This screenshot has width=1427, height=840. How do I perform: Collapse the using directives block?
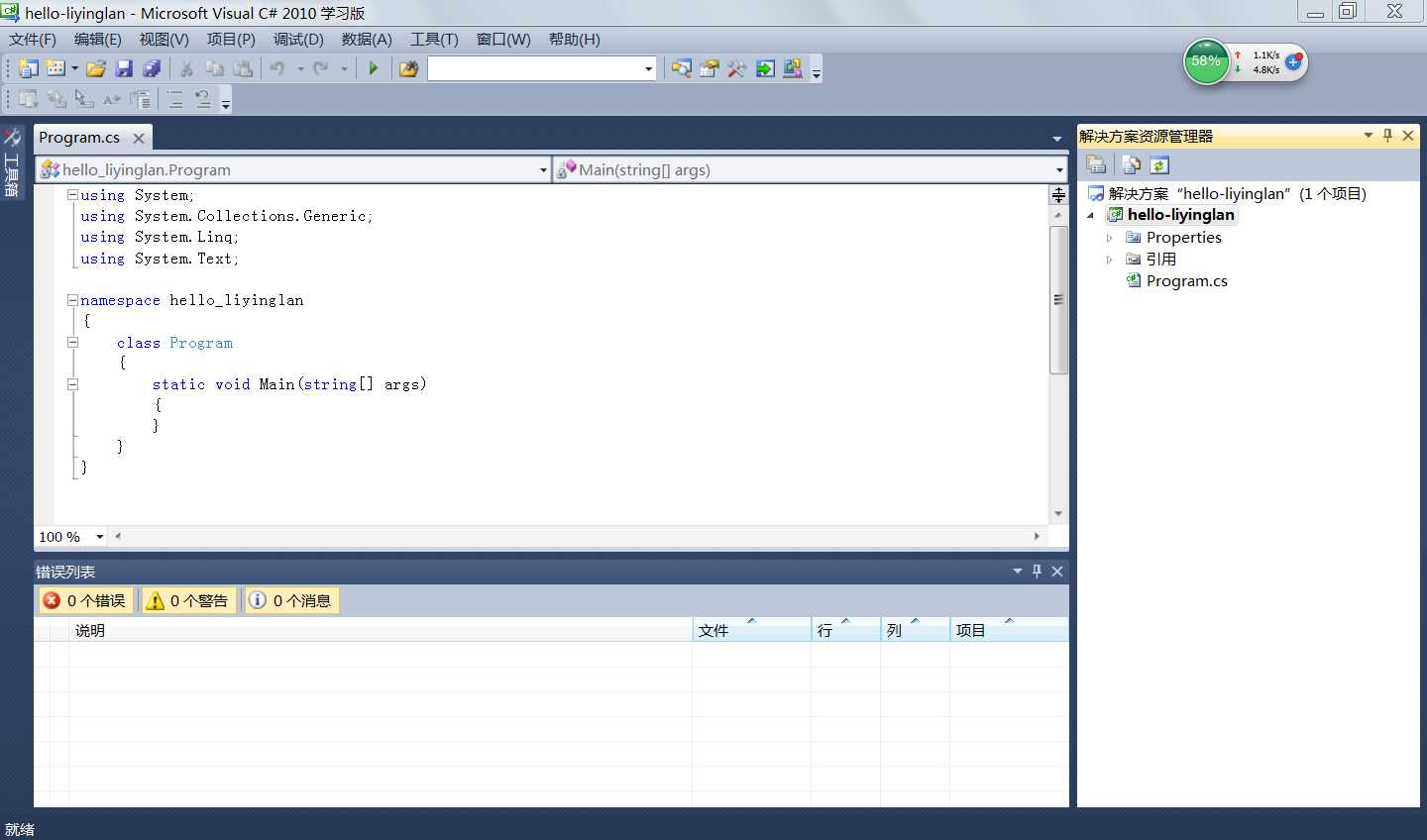click(72, 195)
